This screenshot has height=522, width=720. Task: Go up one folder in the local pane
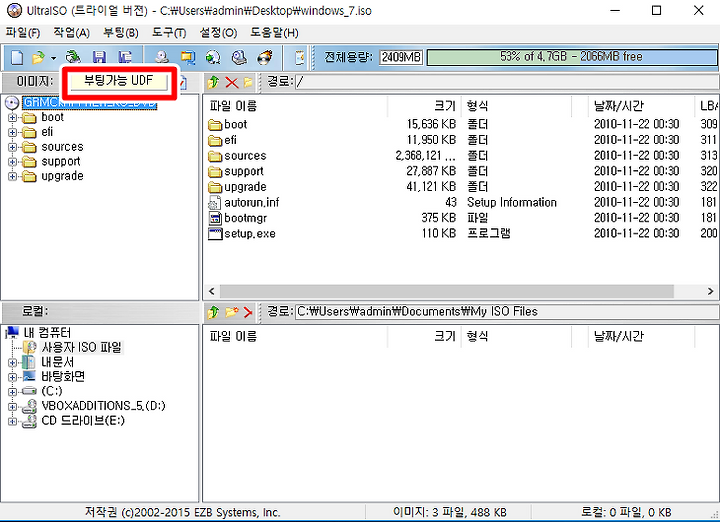point(213,312)
